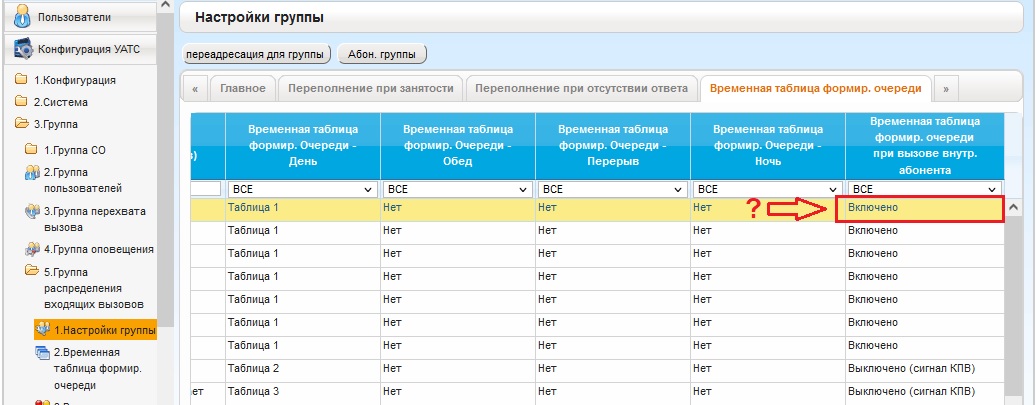Click the переадресация для группы button
Viewport: 1036px width, 405px height.
click(256, 54)
